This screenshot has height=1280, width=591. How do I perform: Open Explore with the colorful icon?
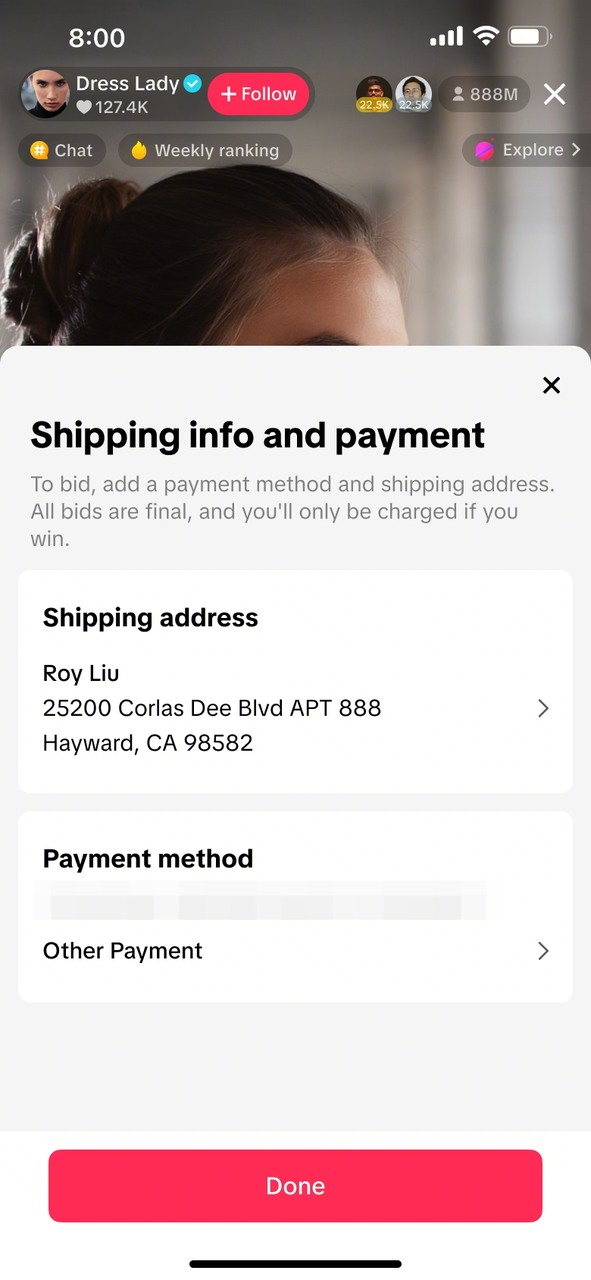[526, 150]
